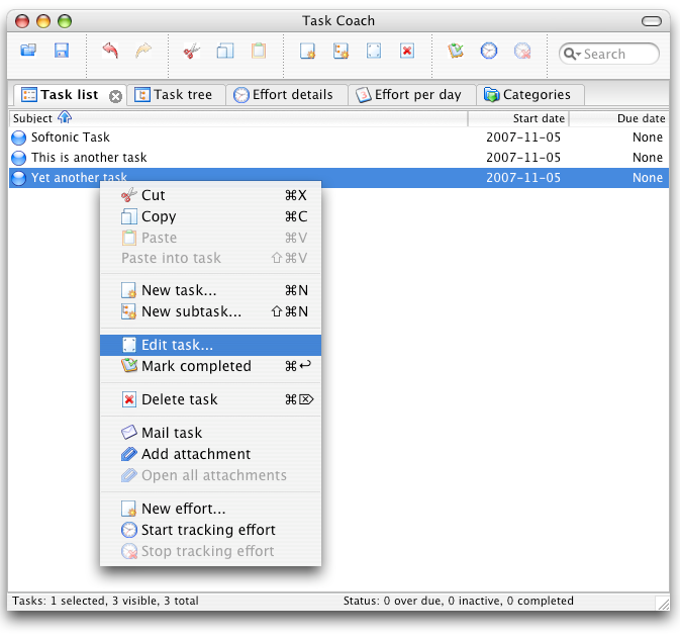
Task: Choose Start tracking effort in the context menu
Action: coord(210,530)
